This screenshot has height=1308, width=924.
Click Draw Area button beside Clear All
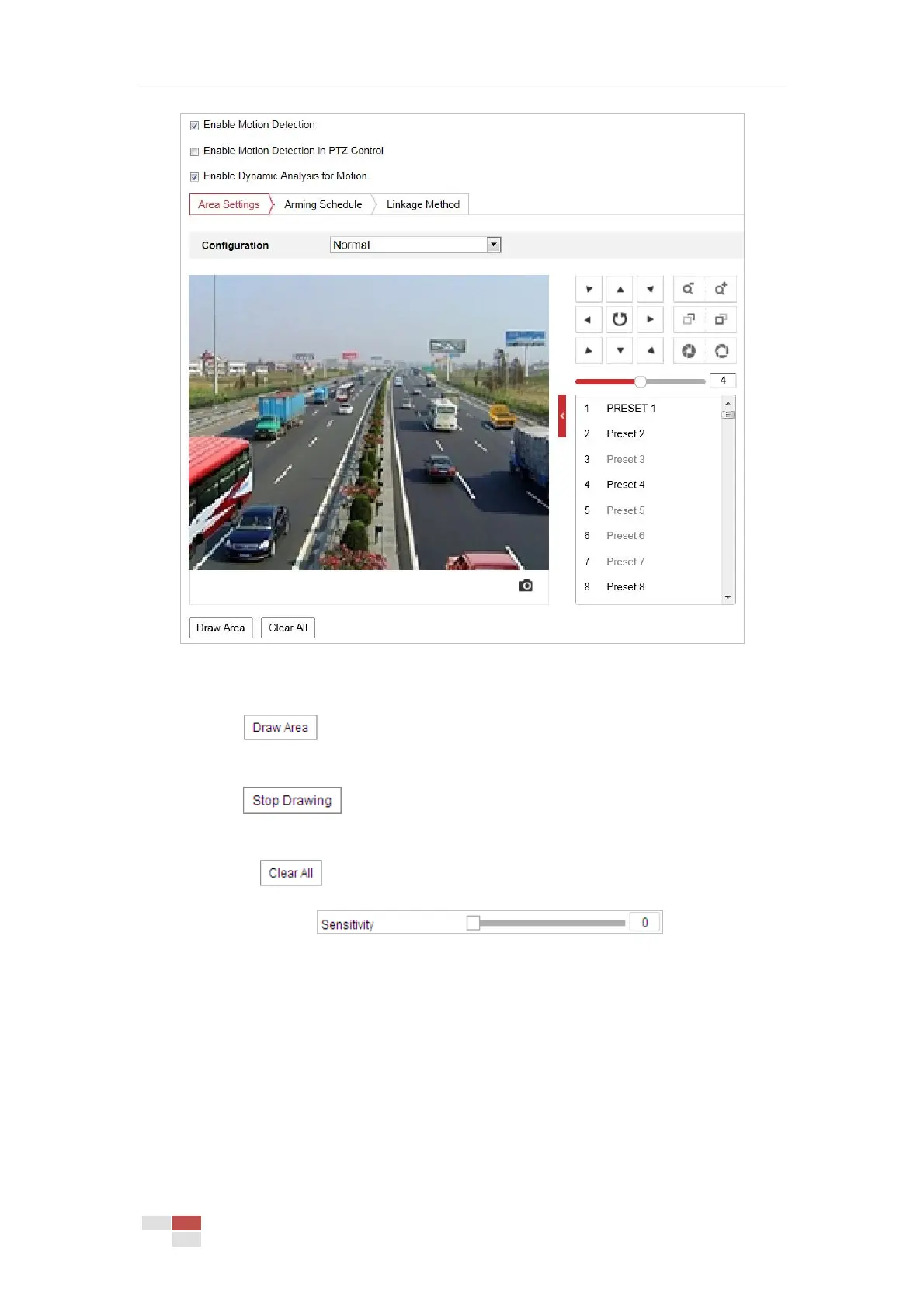pyautogui.click(x=221, y=628)
